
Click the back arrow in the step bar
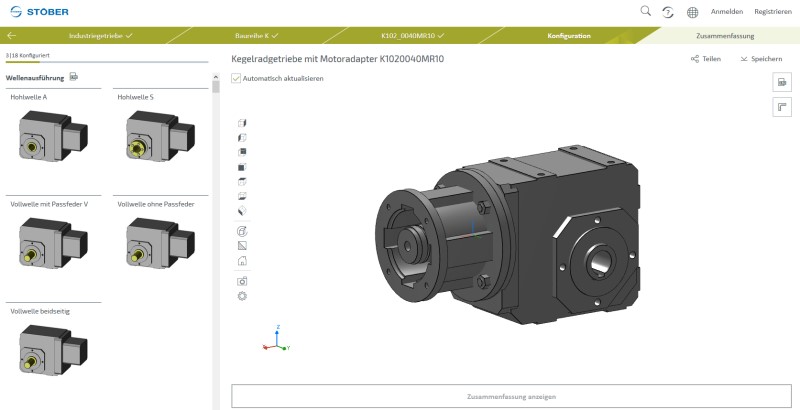click(x=11, y=36)
